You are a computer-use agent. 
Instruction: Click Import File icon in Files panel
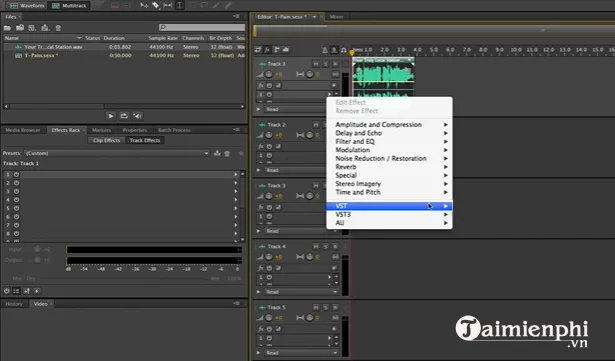pos(20,28)
